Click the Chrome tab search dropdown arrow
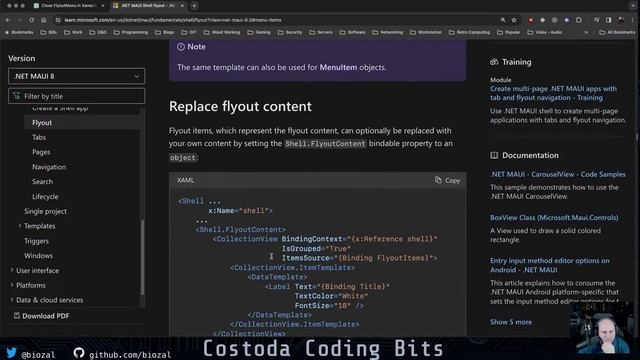The width and height of the screenshot is (640, 360). [632, 6]
